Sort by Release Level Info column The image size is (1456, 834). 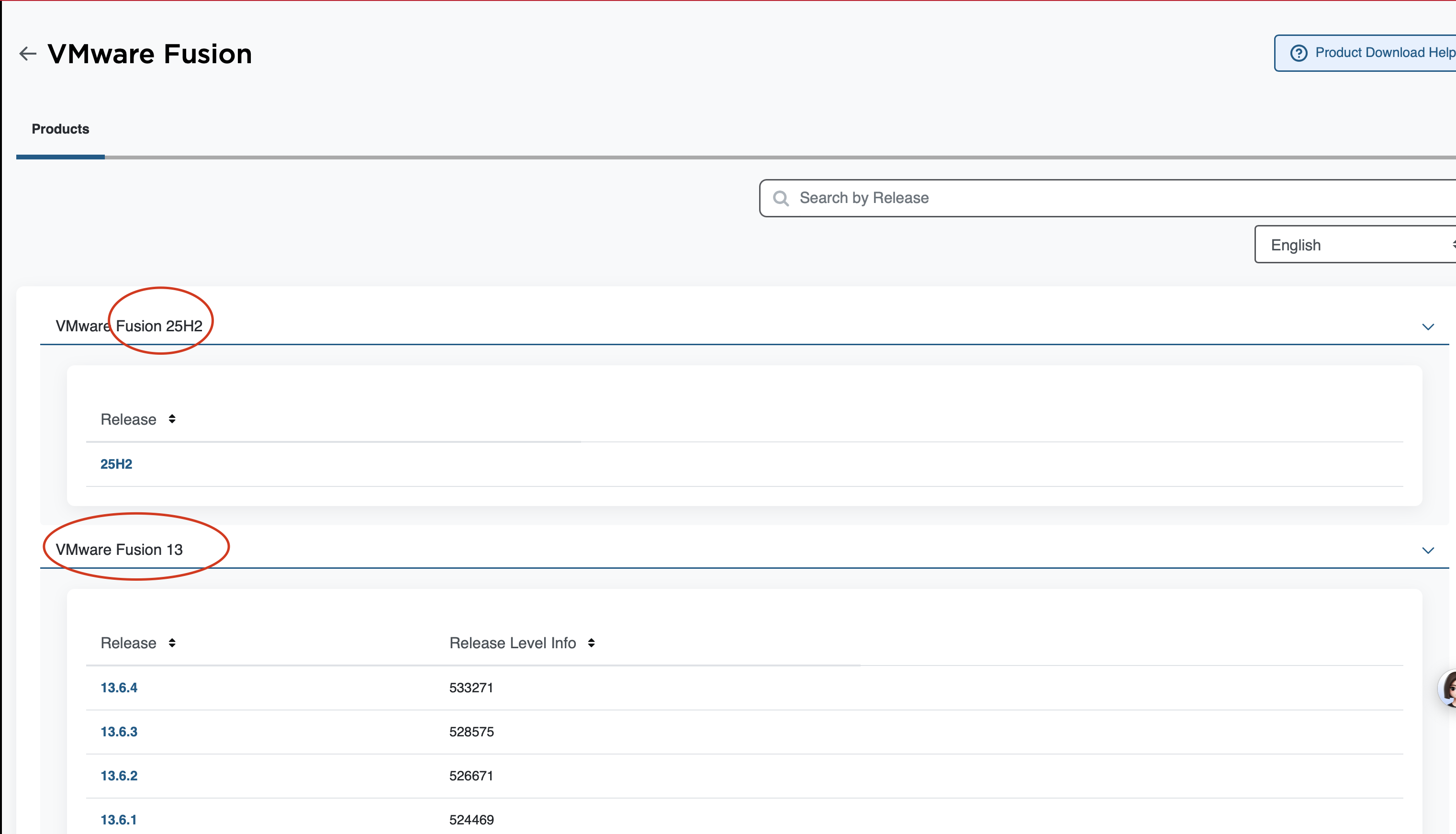(592, 642)
